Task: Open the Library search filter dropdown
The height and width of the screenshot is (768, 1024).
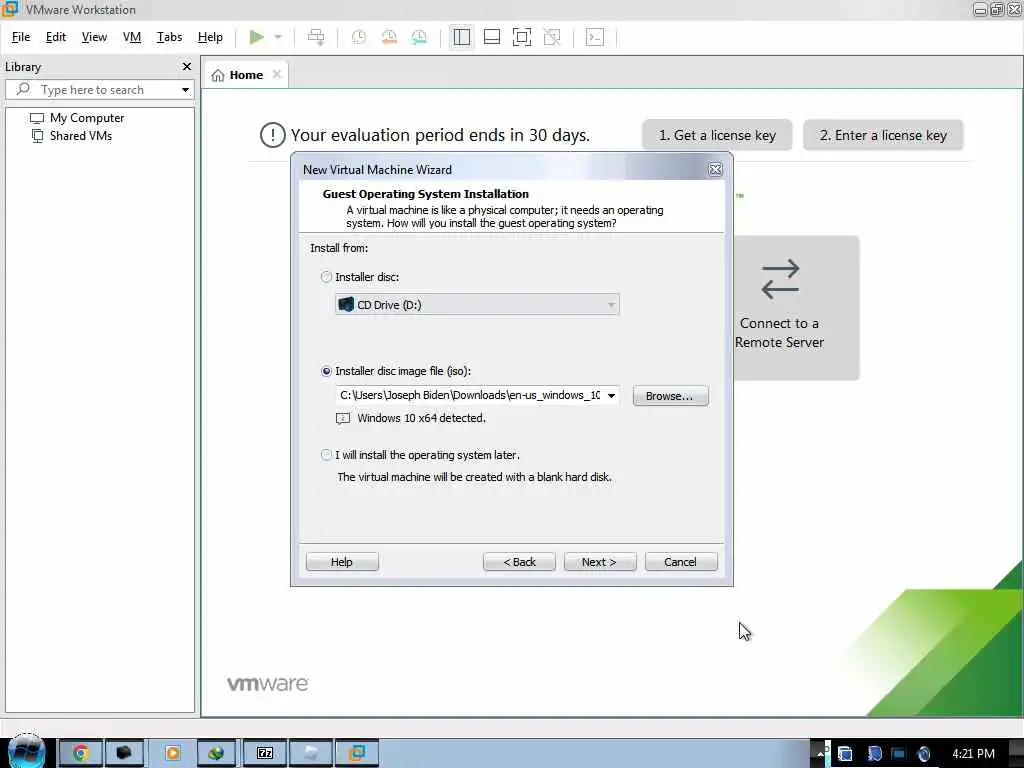Action: tap(185, 89)
